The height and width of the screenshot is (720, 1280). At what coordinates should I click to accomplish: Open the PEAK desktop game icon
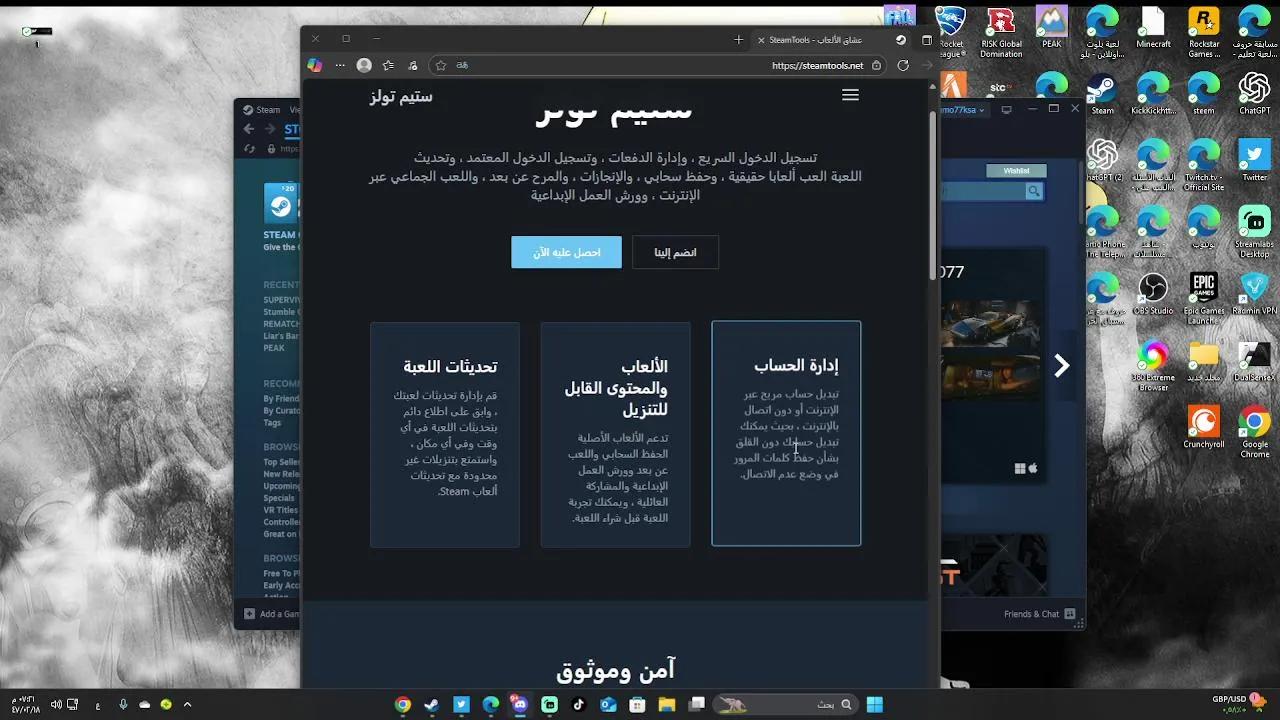[x=1051, y=28]
